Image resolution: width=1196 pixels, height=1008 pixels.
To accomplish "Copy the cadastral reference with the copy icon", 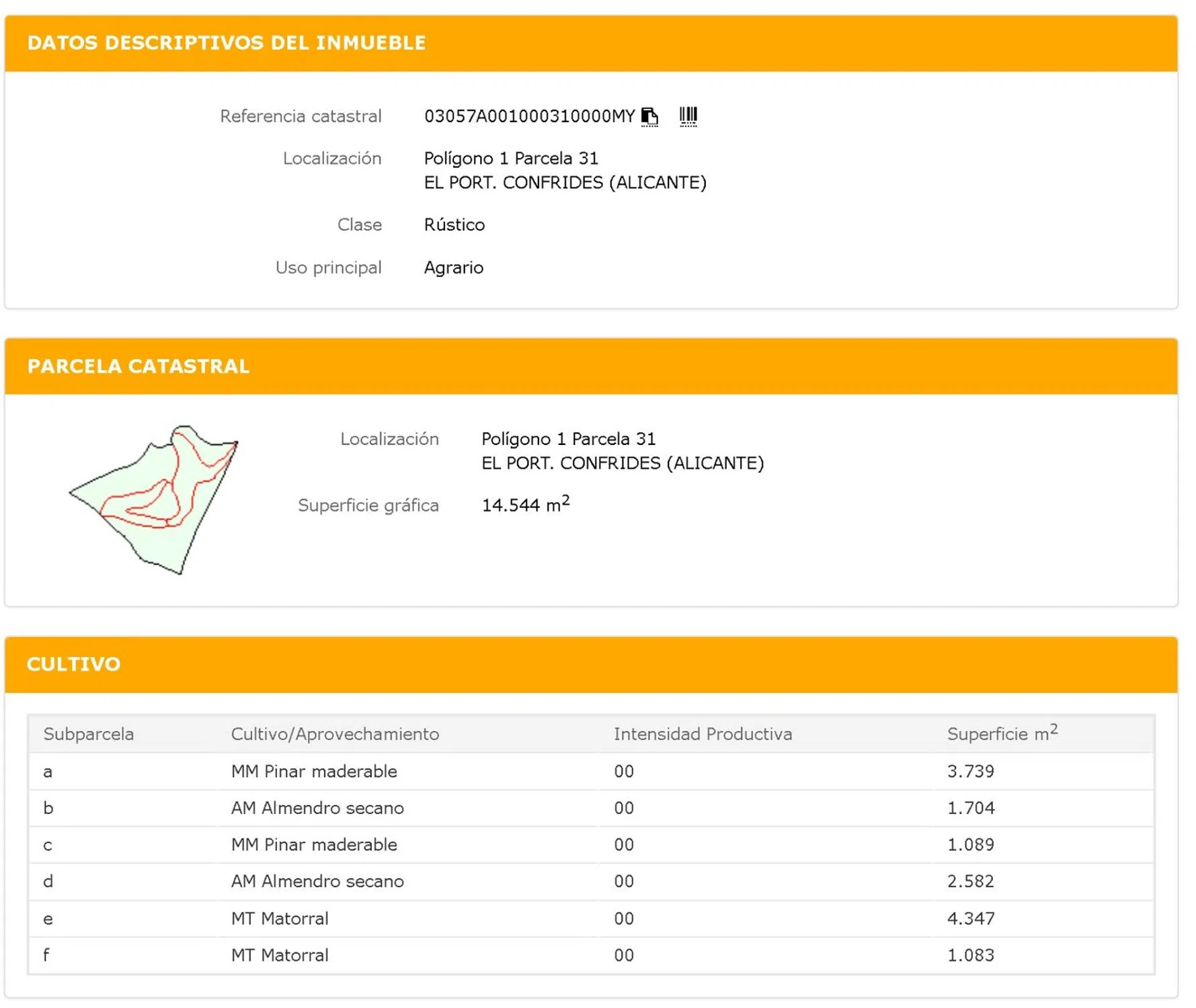I will (x=649, y=116).
